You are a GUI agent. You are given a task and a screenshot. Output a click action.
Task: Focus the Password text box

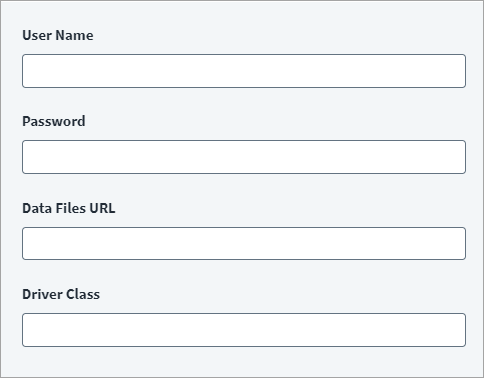point(244,157)
